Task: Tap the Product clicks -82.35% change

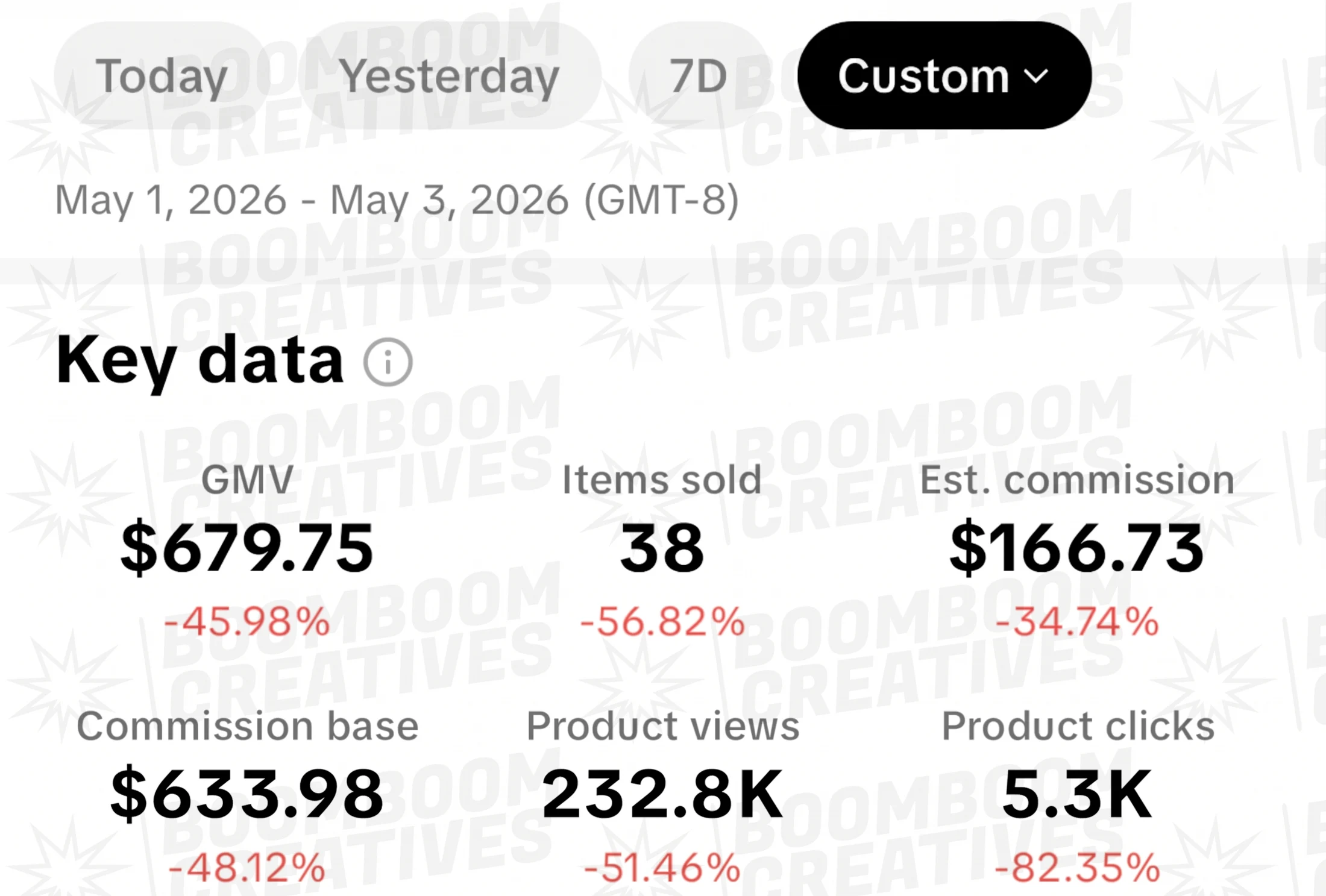Action: 1077,868
